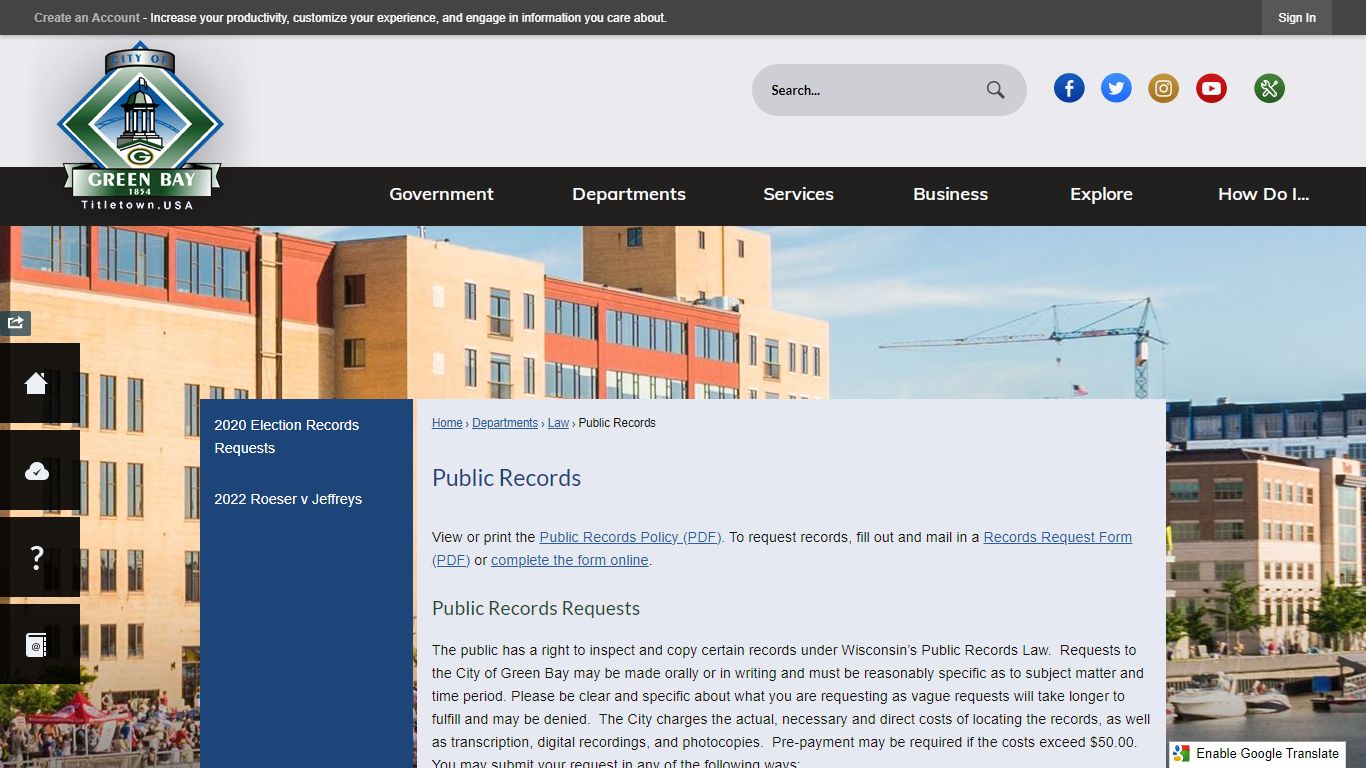Open the Business menu

pos(950,194)
